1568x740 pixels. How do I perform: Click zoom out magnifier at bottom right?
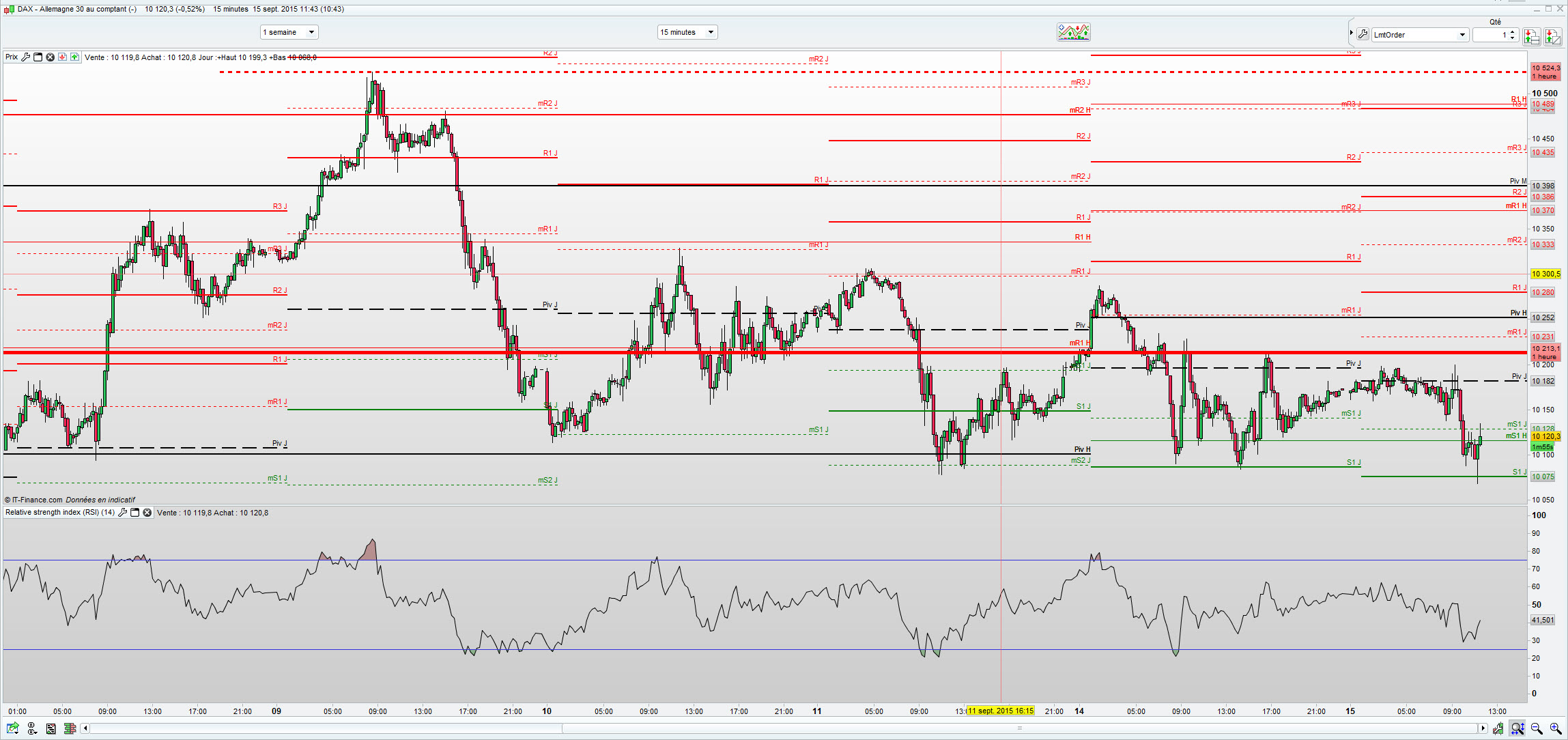point(1537,728)
